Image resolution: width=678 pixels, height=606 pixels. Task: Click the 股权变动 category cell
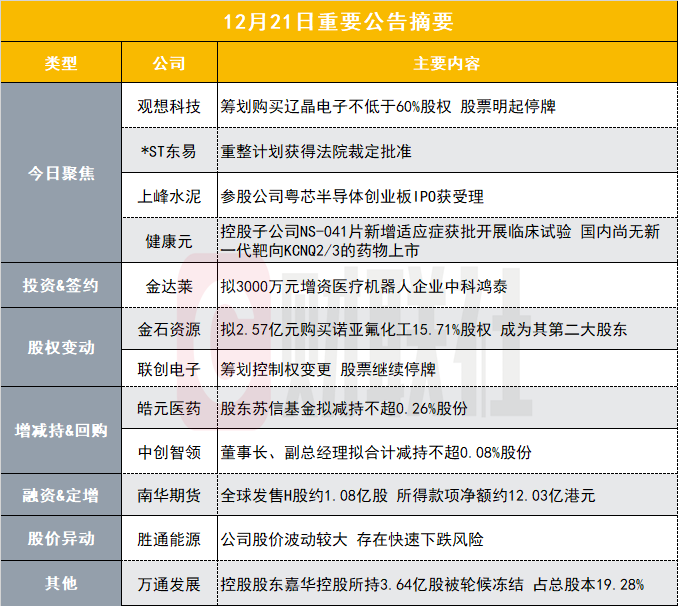click(x=61, y=348)
